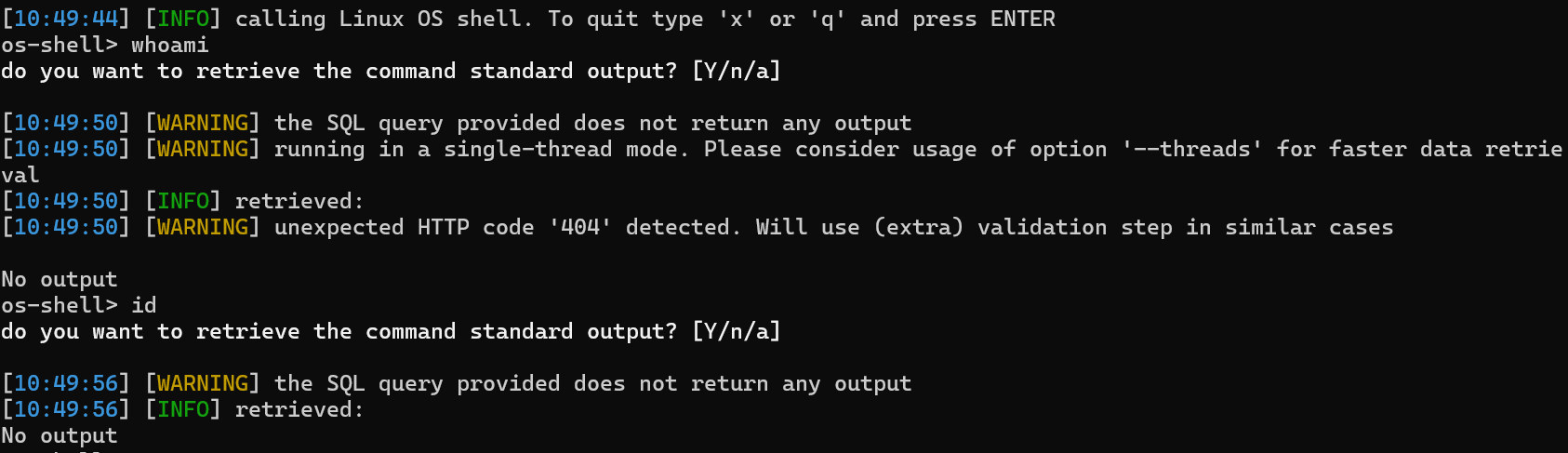1568x453 pixels.
Task: Click the second os-shell> prompt
Action: coord(60,305)
